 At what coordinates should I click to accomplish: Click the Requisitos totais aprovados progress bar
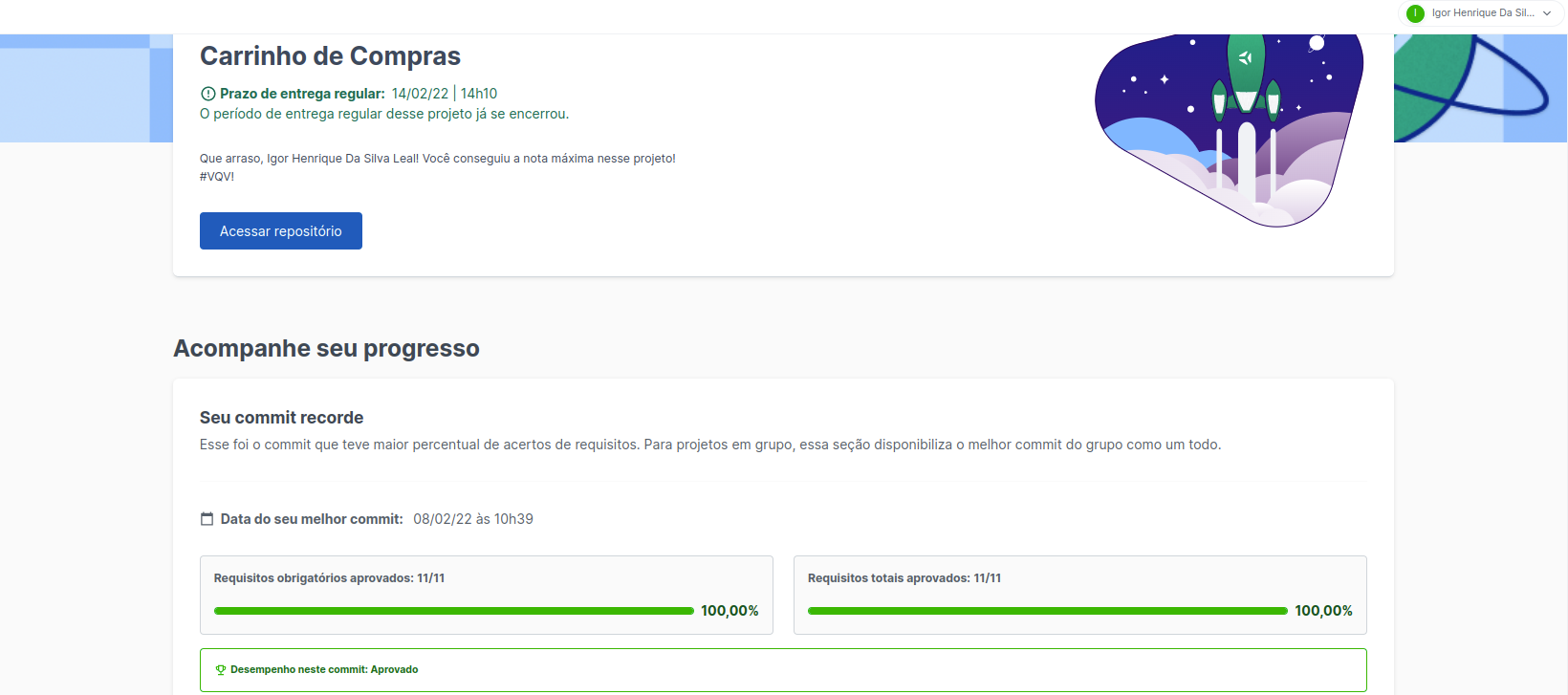click(x=1048, y=611)
